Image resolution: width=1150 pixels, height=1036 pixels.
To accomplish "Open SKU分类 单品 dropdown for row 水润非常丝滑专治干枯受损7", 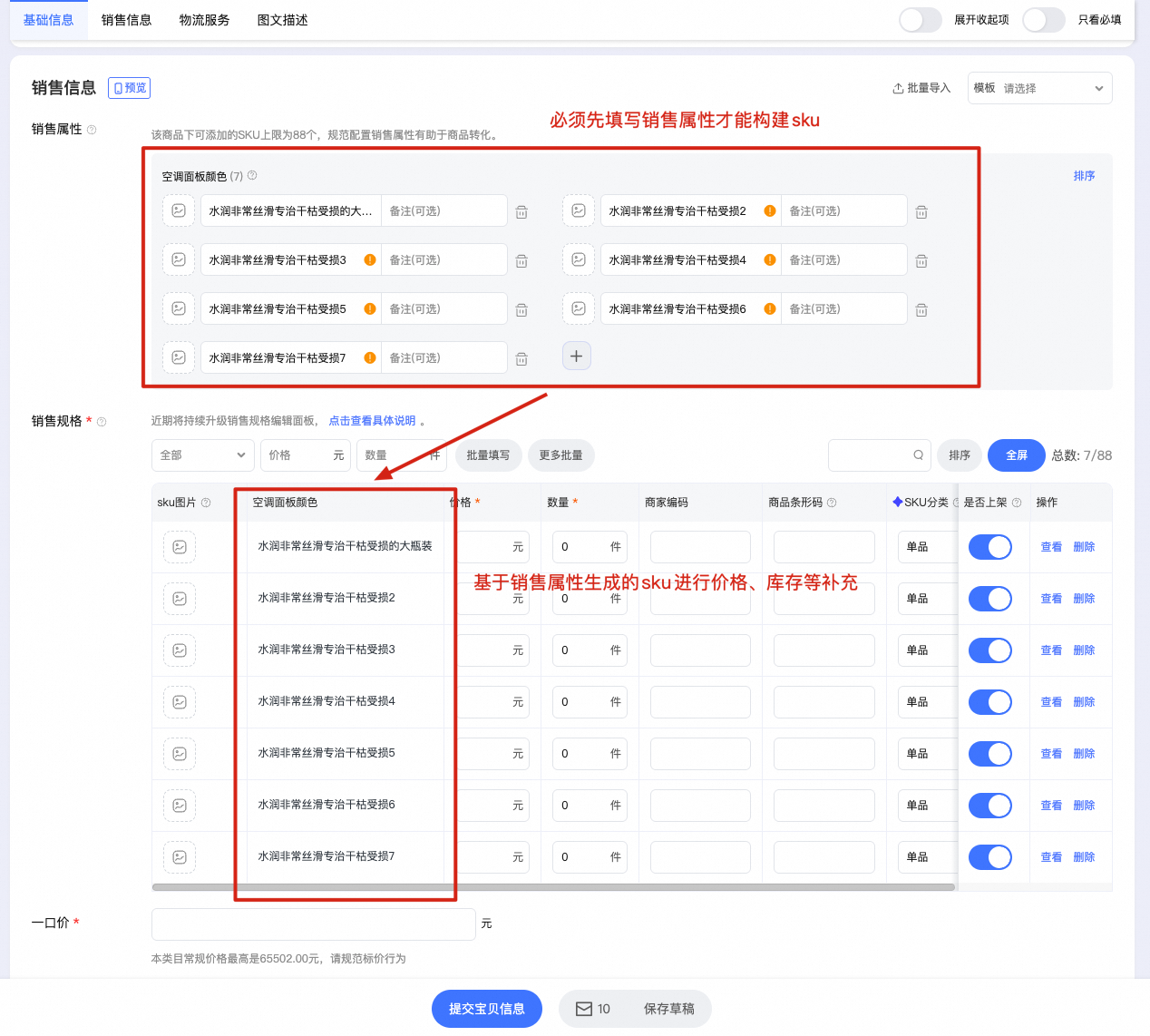I will (927, 857).
